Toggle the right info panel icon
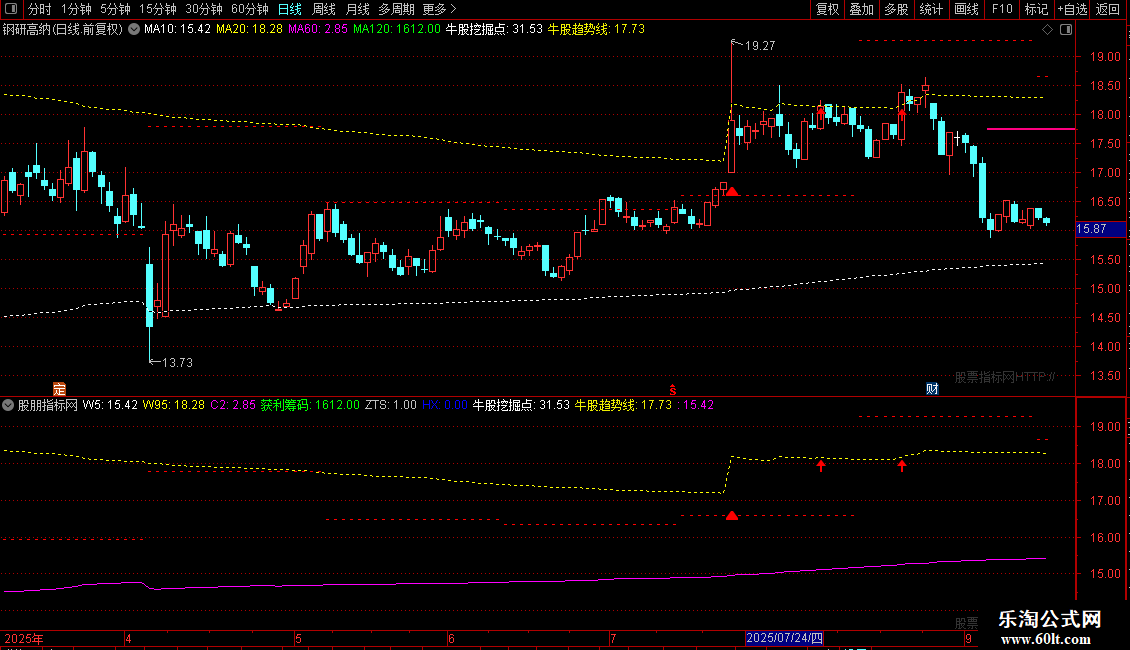Image resolution: width=1130 pixels, height=650 pixels. [x=1066, y=30]
